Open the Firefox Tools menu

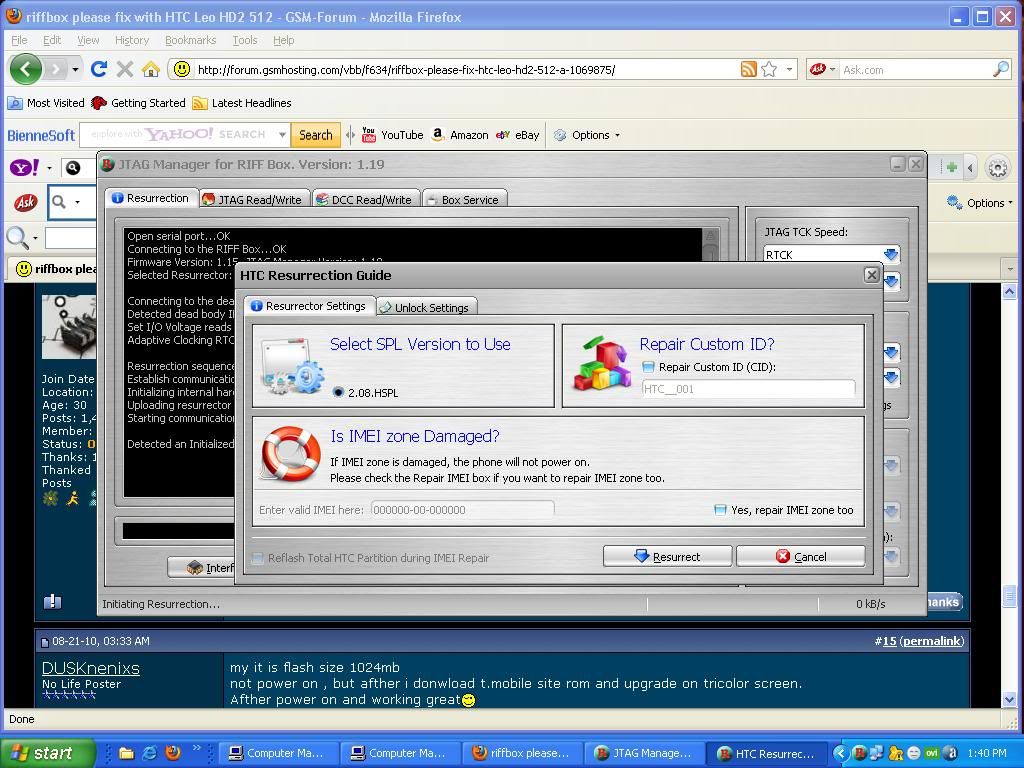coord(245,40)
